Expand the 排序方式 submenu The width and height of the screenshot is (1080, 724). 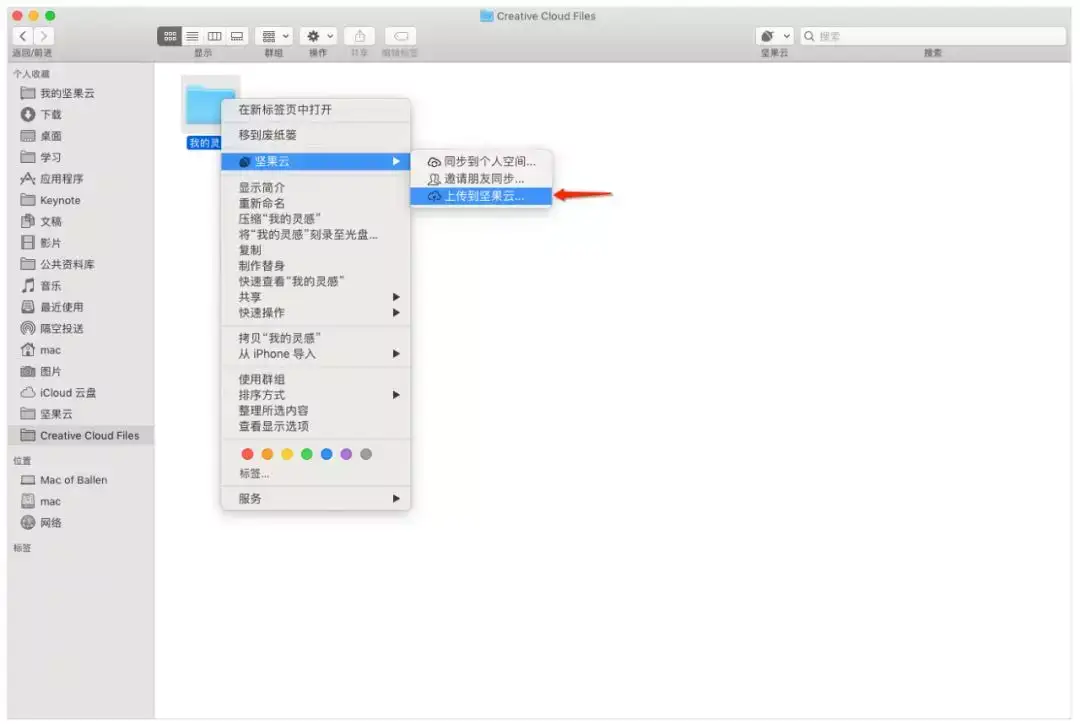click(x=315, y=395)
